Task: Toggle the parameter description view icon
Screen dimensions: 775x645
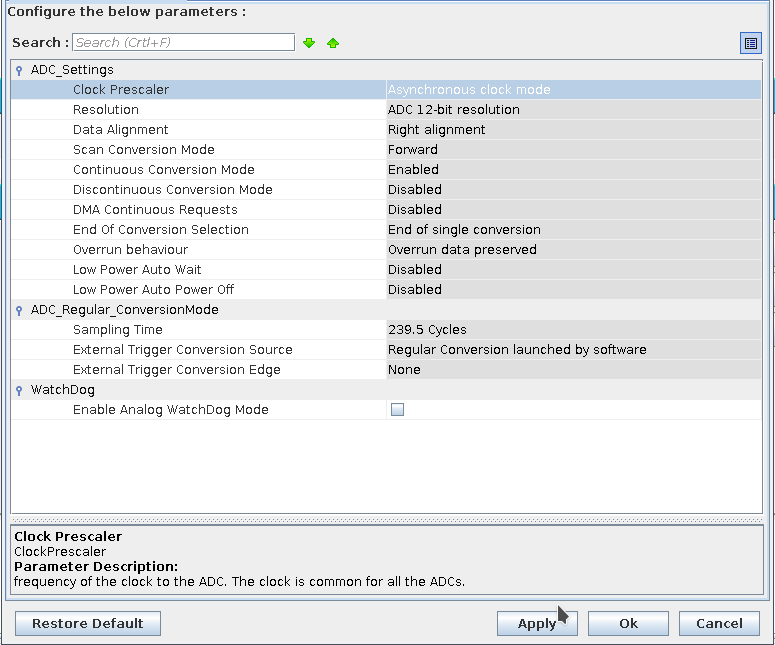Action: pyautogui.click(x=750, y=43)
